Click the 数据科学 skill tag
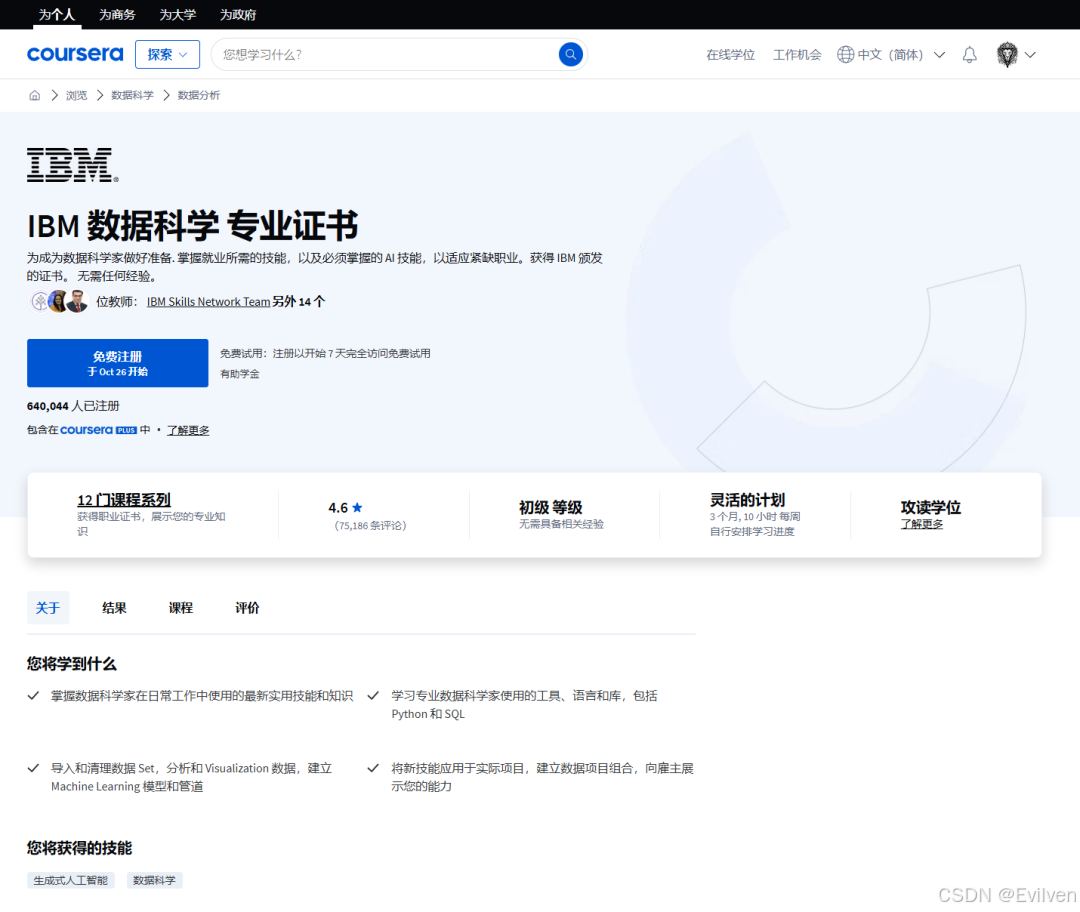Image resolution: width=1080 pixels, height=912 pixels. (x=154, y=880)
